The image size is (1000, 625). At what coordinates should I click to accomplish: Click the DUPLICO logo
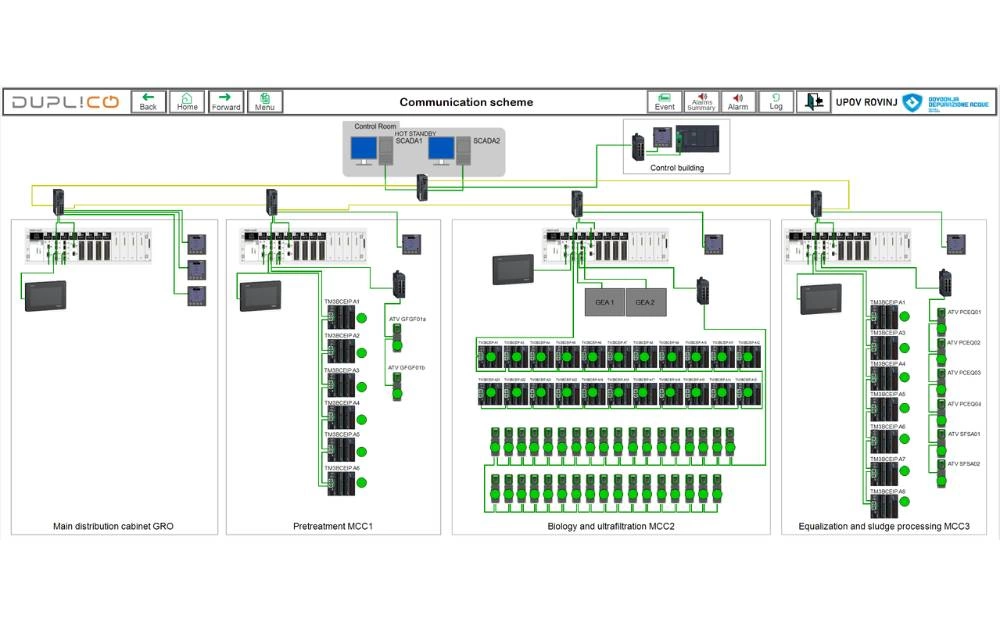(66, 102)
